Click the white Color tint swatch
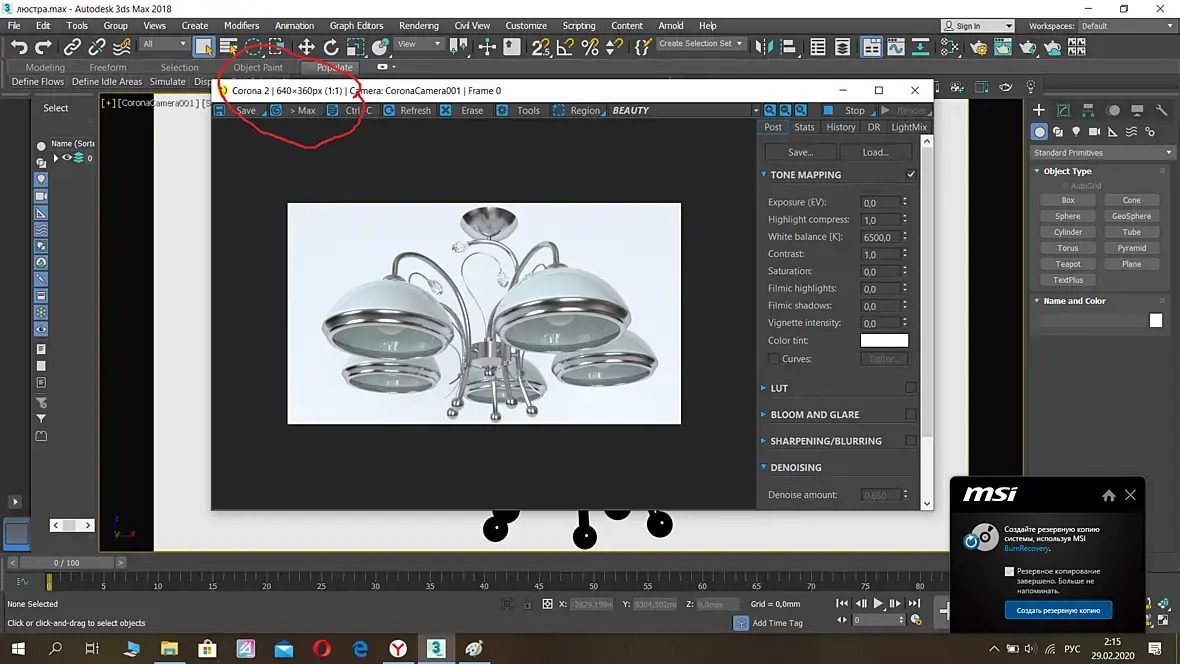The image size is (1180, 664). pyautogui.click(x=884, y=341)
